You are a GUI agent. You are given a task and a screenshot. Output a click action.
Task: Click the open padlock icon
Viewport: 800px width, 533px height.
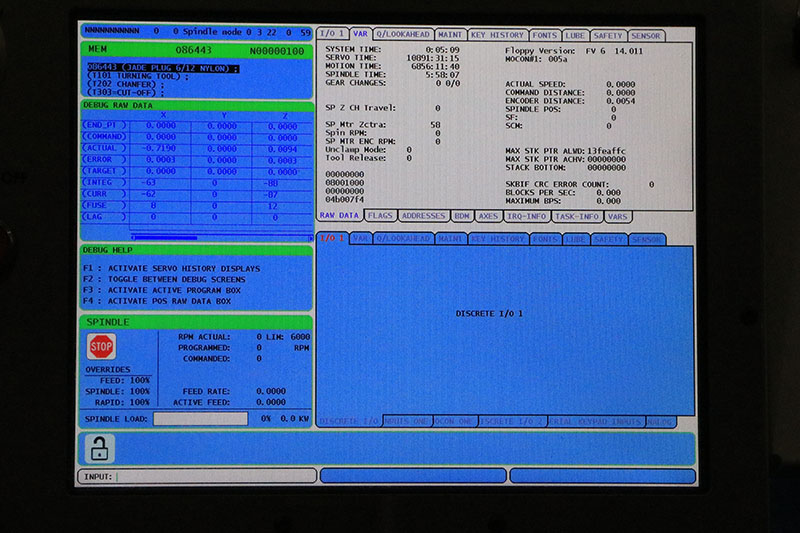99,447
